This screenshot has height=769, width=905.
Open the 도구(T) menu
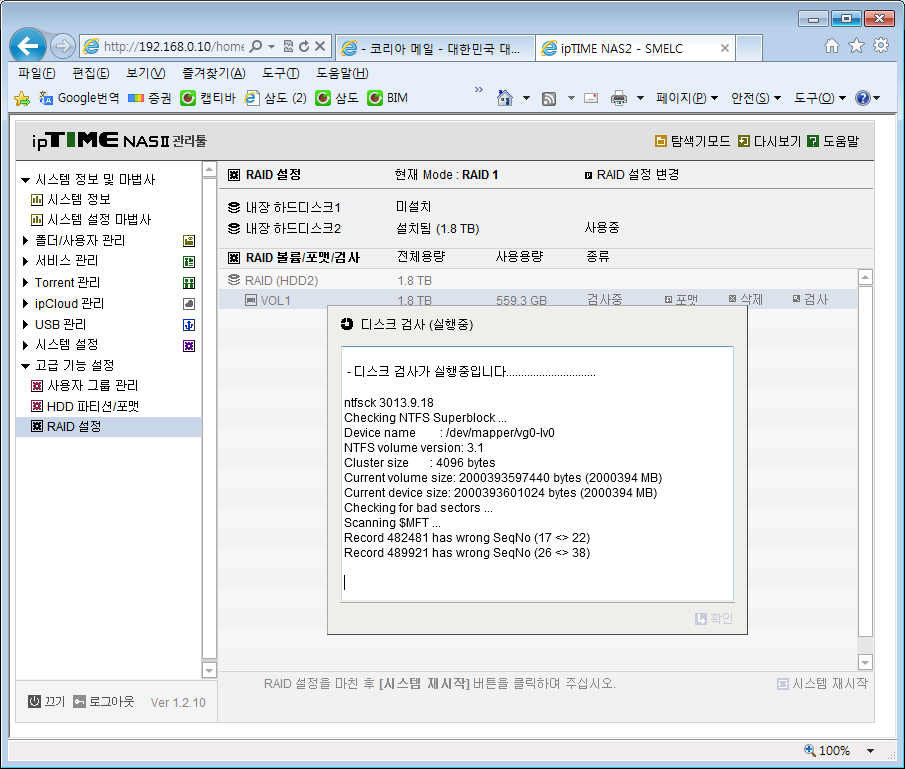point(281,73)
